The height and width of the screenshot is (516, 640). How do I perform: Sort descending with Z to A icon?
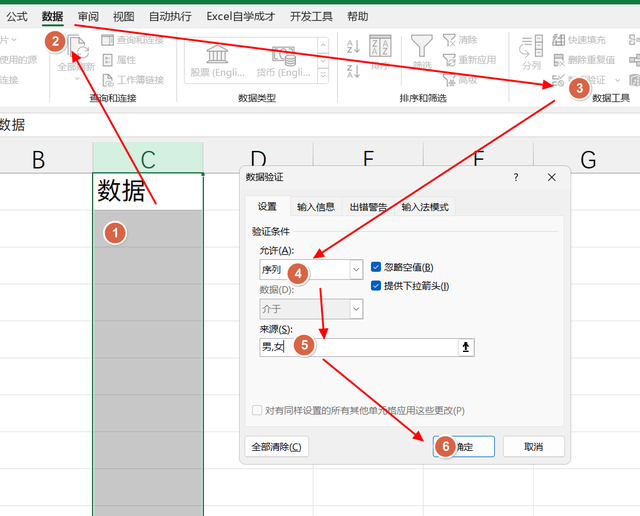[353, 71]
